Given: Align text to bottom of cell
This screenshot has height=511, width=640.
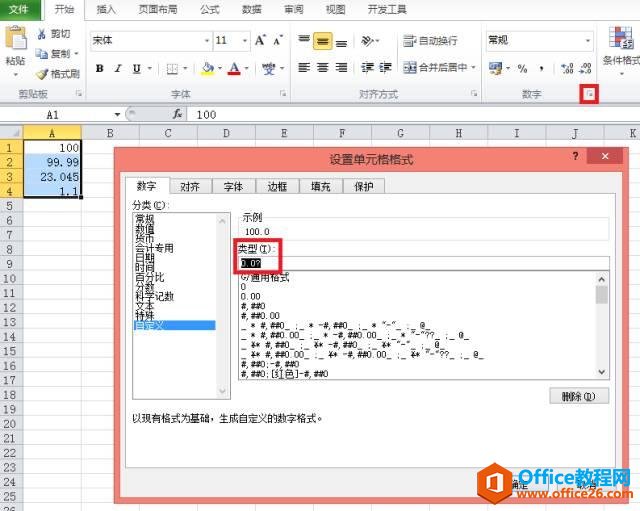Looking at the screenshot, I should click(342, 41).
